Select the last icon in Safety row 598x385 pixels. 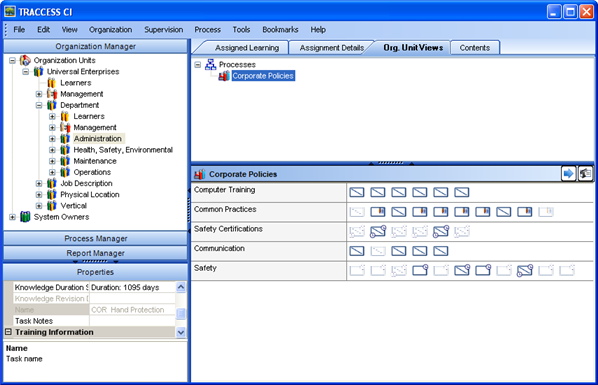[567, 271]
